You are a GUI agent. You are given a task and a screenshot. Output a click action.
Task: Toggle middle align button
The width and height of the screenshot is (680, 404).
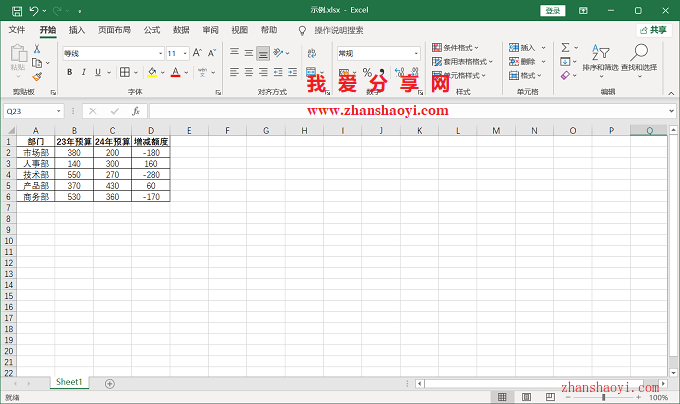point(248,53)
